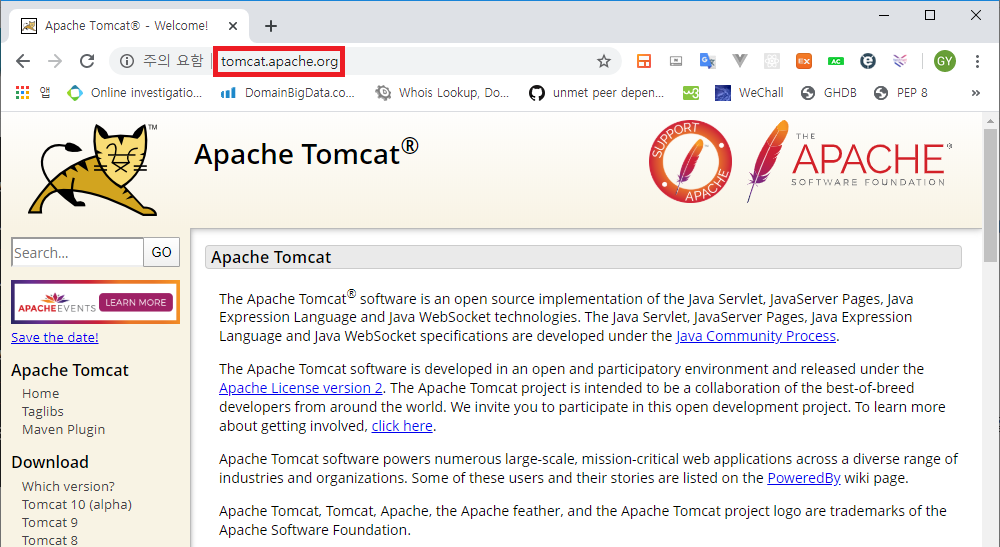The image size is (1000, 547).
Task: Open Whois Lookup bookmark
Action: tap(442, 93)
